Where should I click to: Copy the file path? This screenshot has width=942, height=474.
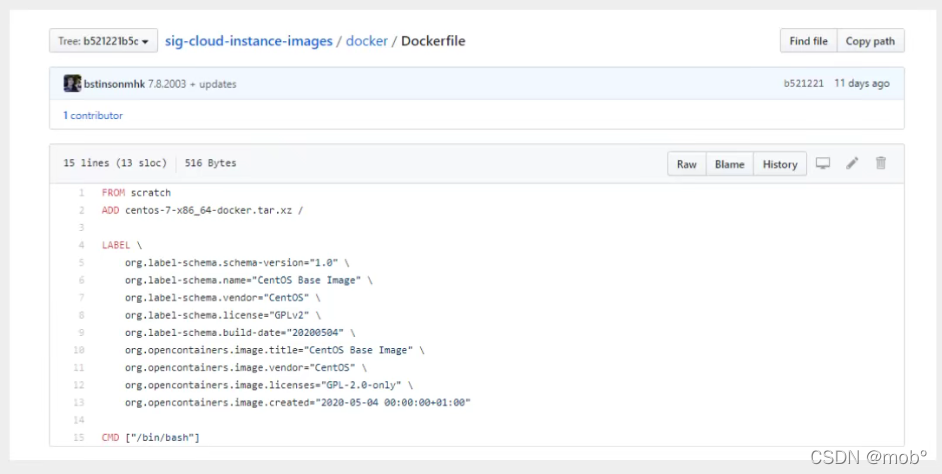tap(870, 41)
